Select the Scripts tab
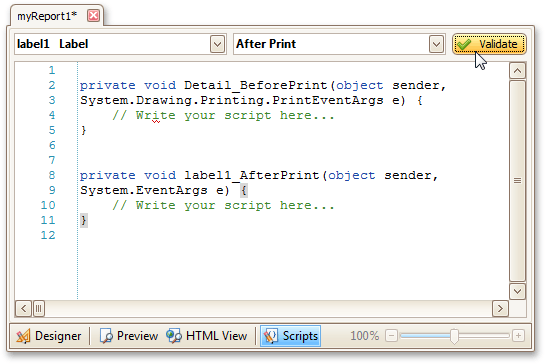545x364 pixels. (x=290, y=336)
